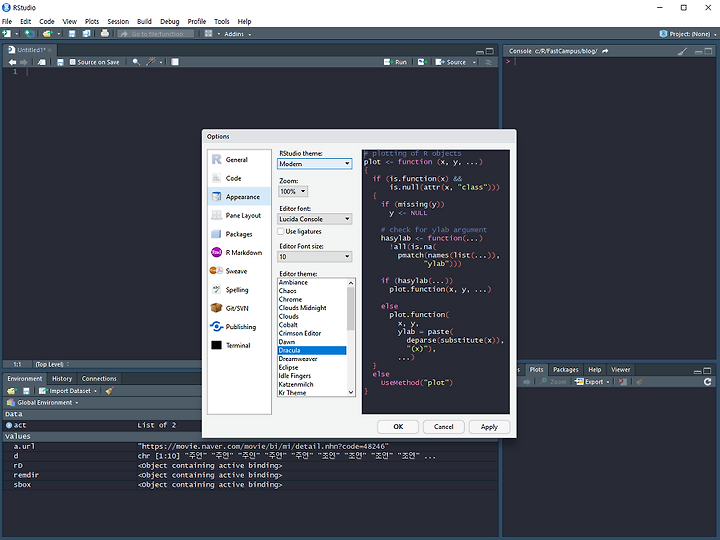Click the Code Tools magic wand icon
Screen dimensions: 720x540
tap(151, 62)
